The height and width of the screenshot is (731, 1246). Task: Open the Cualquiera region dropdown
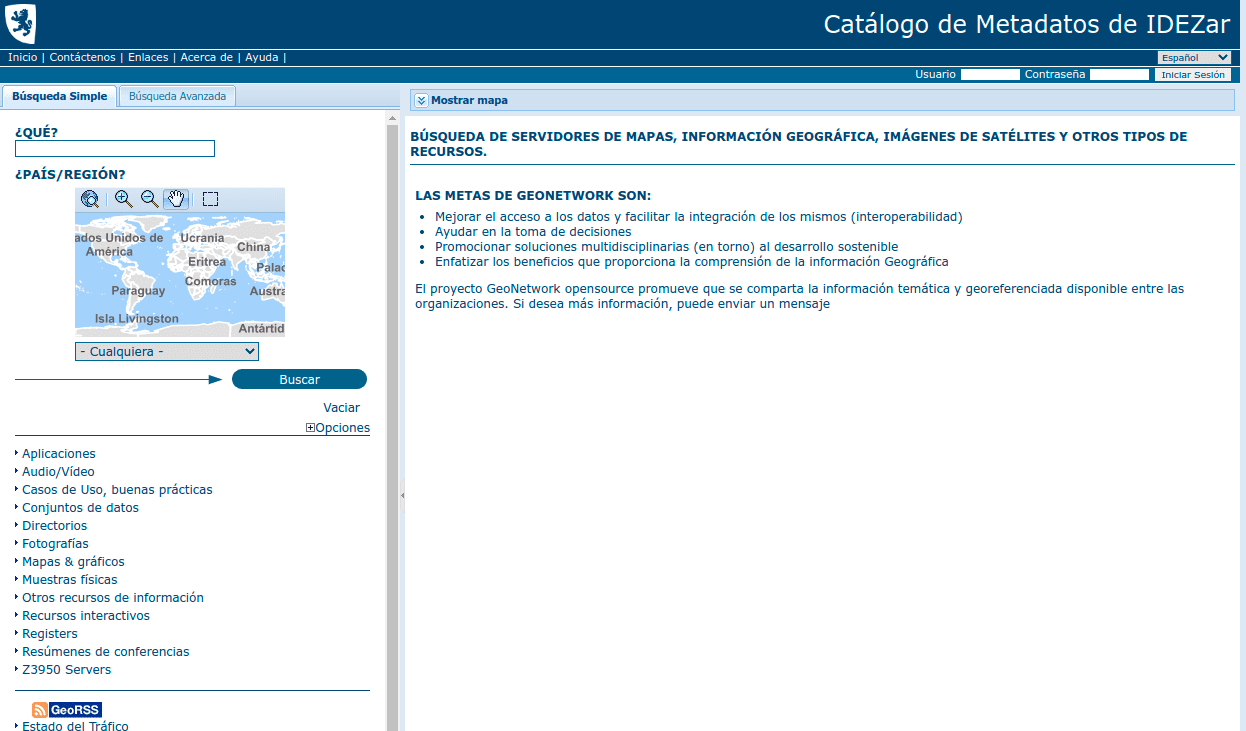(167, 352)
